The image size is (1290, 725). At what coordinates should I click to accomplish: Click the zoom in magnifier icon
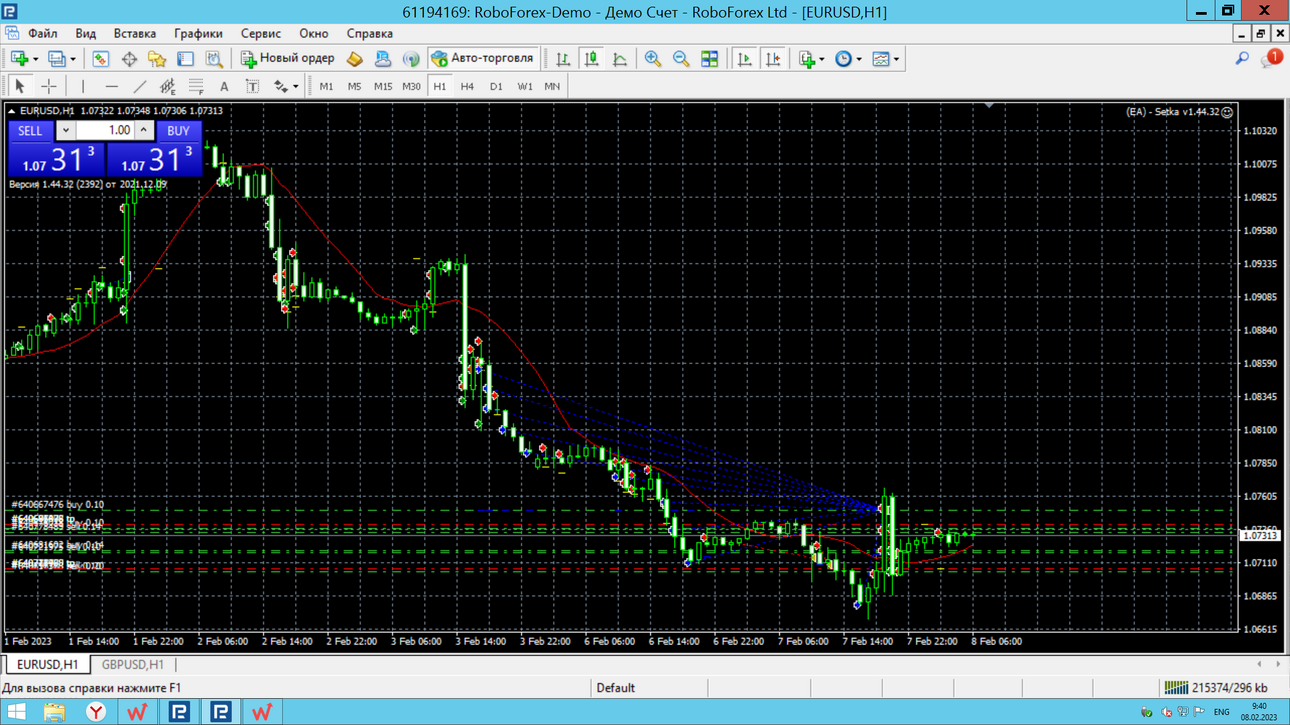[653, 59]
